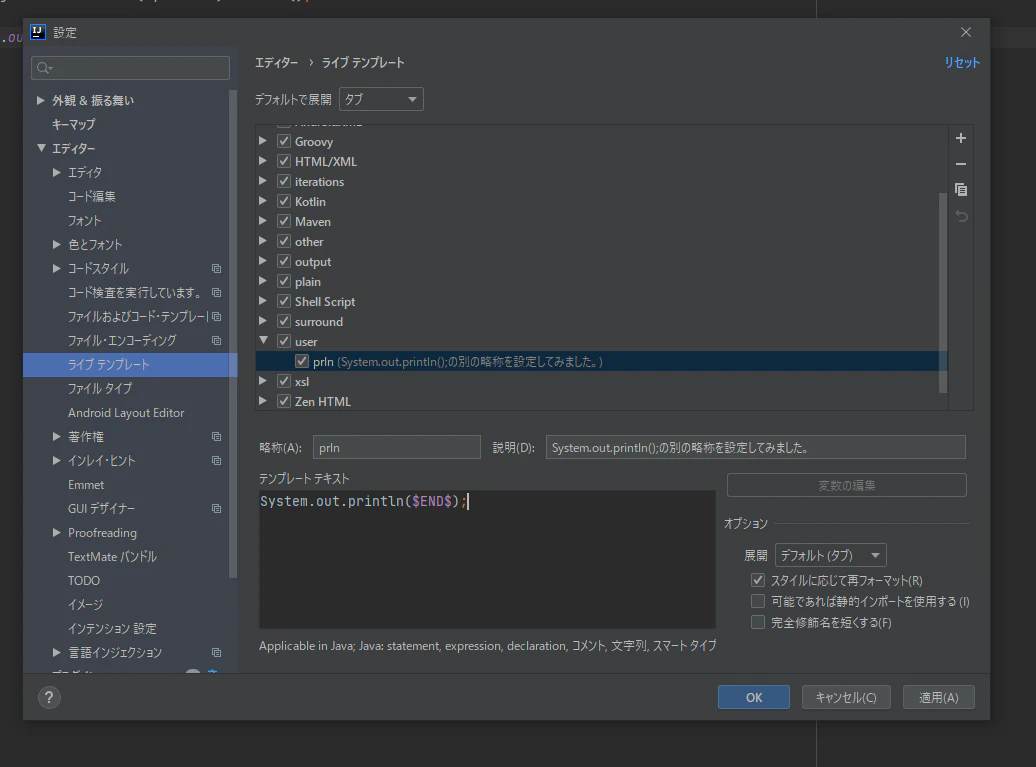Remove selected template with minus icon
Image resolution: width=1036 pixels, height=767 pixels.
[x=961, y=164]
